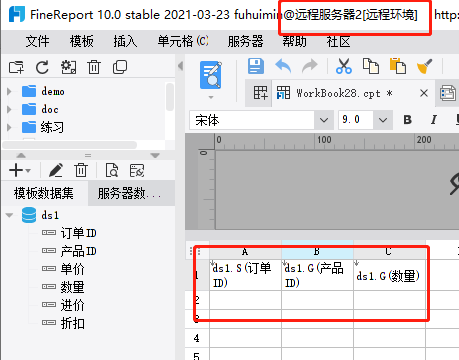This screenshot has width=459, height=360.
Task: Open the 文件 menu
Action: click(37, 42)
